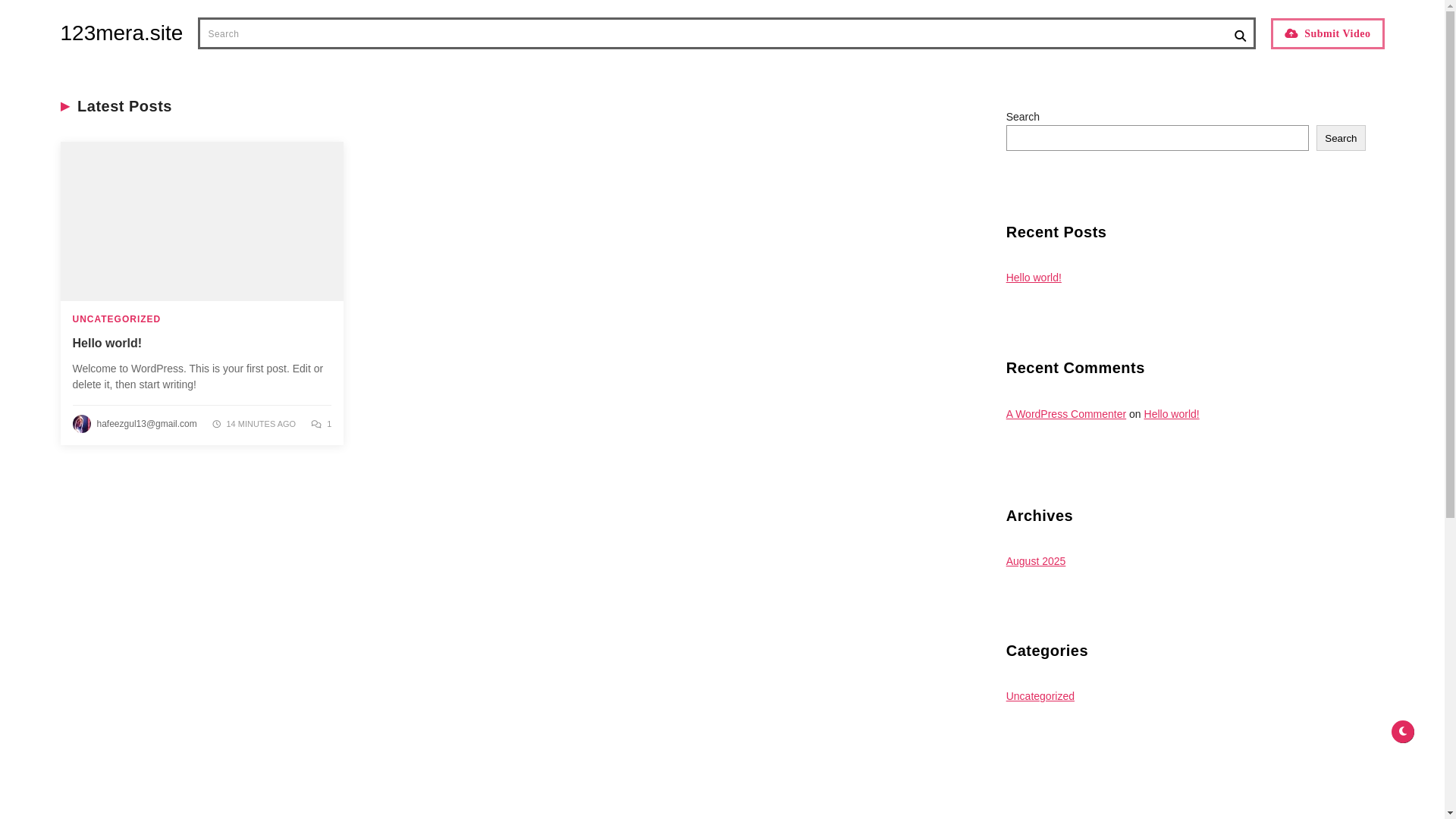Open author link hafeezgul13@gmail.com
The image size is (1456, 819).
pyautogui.click(x=146, y=424)
